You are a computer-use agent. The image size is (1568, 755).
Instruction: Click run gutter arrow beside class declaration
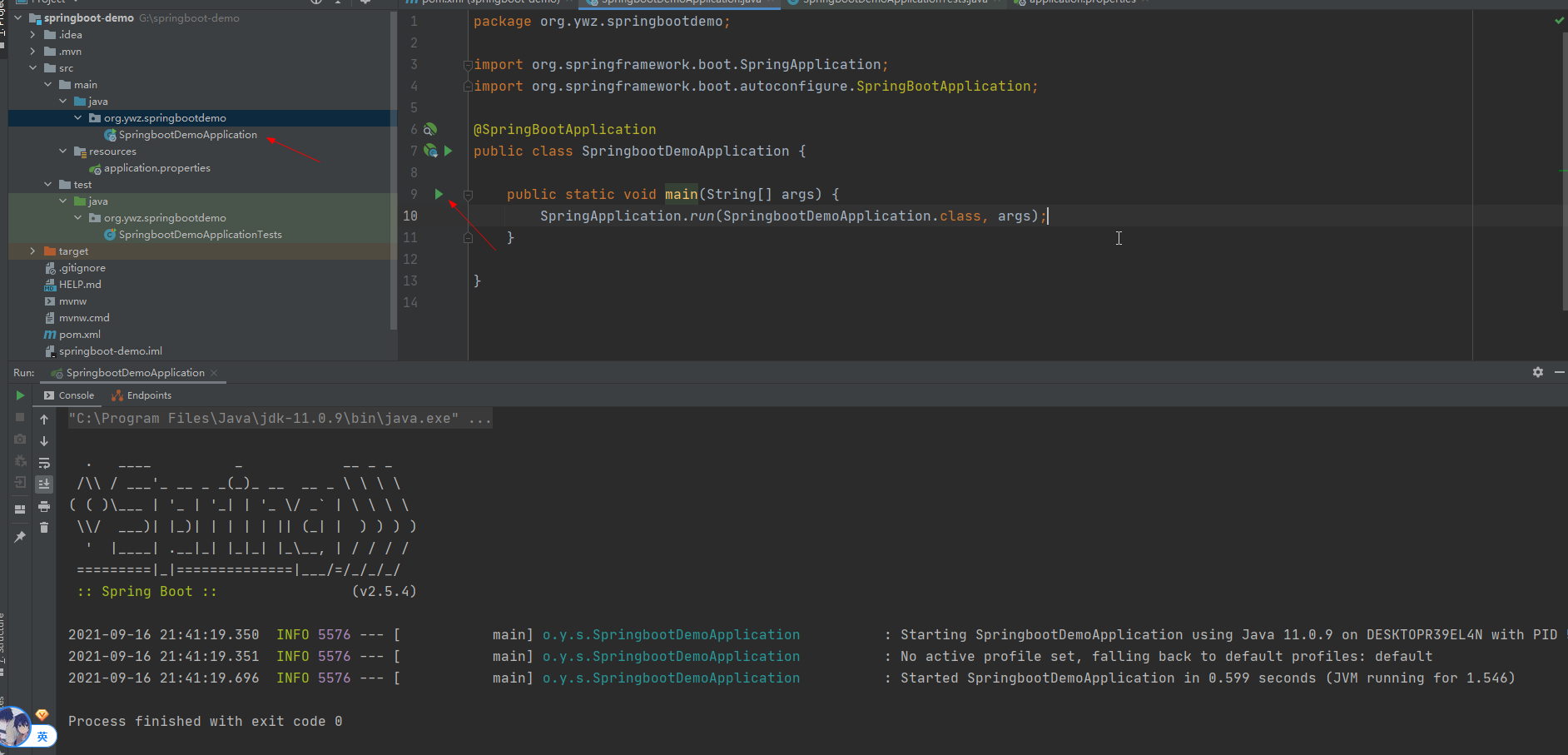pos(449,151)
